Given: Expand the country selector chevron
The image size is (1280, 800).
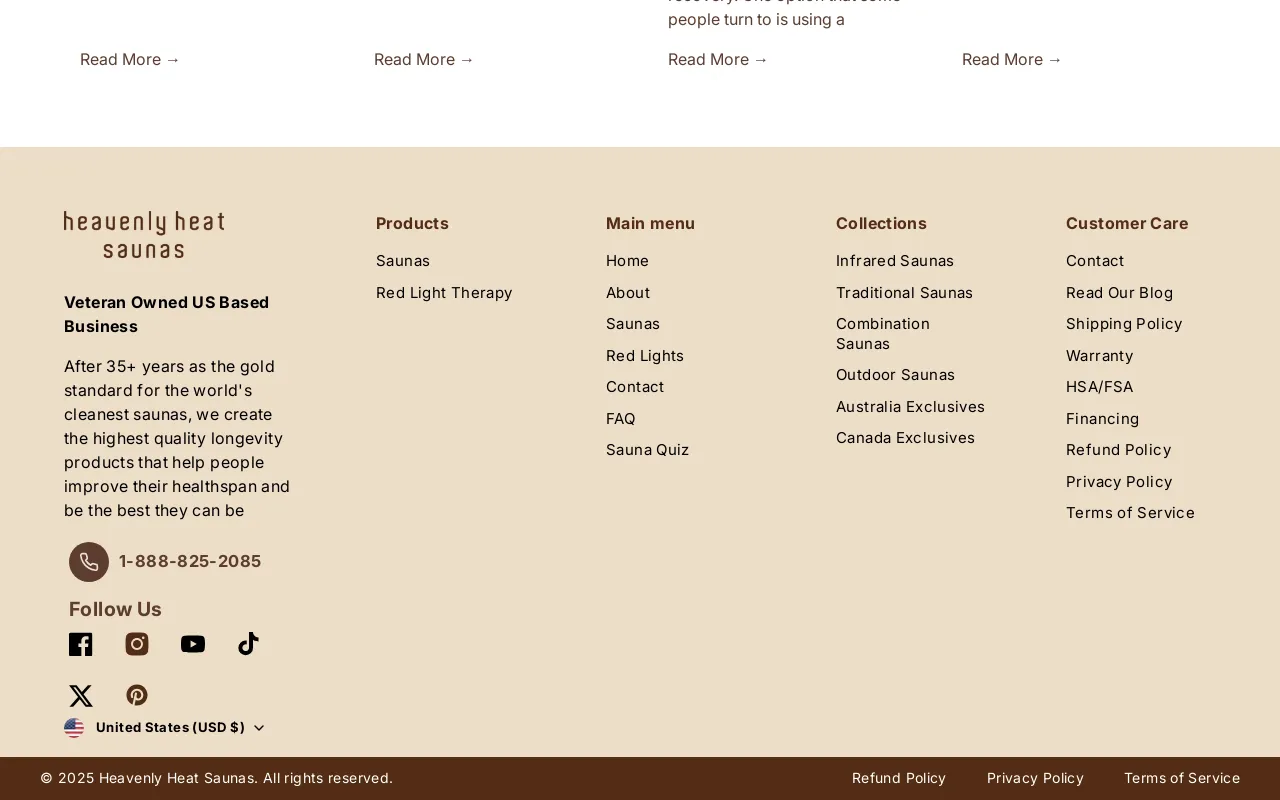Looking at the screenshot, I should click(259, 727).
